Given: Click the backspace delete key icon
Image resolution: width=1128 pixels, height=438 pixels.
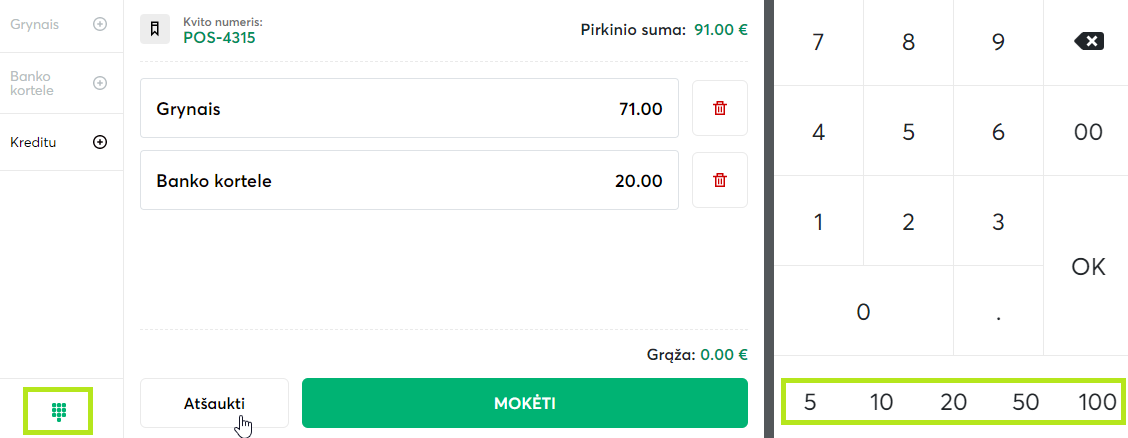Looking at the screenshot, I should 1088,42.
